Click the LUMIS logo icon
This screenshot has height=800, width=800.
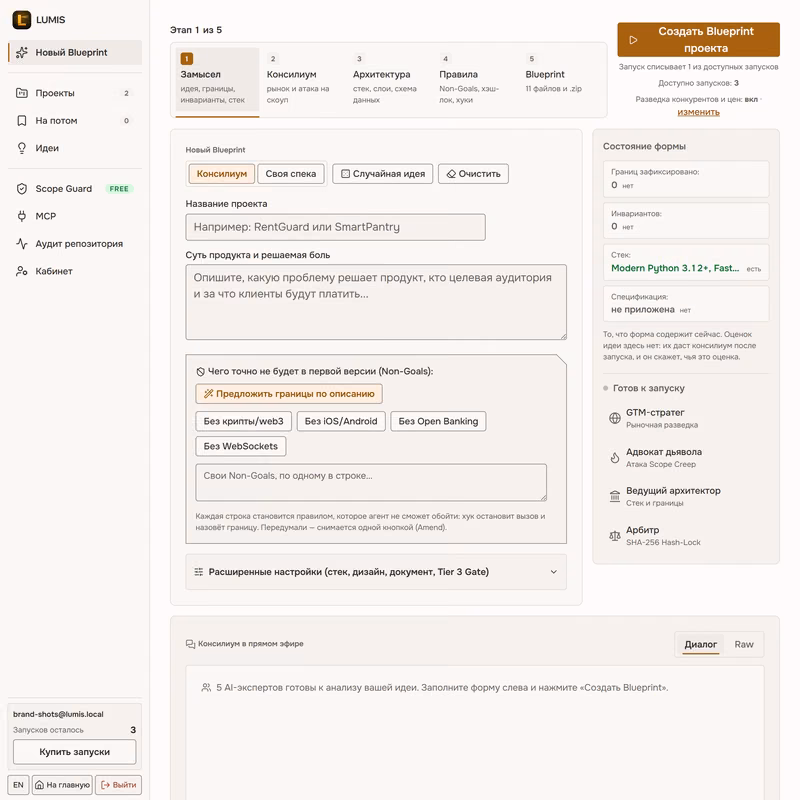(x=21, y=20)
